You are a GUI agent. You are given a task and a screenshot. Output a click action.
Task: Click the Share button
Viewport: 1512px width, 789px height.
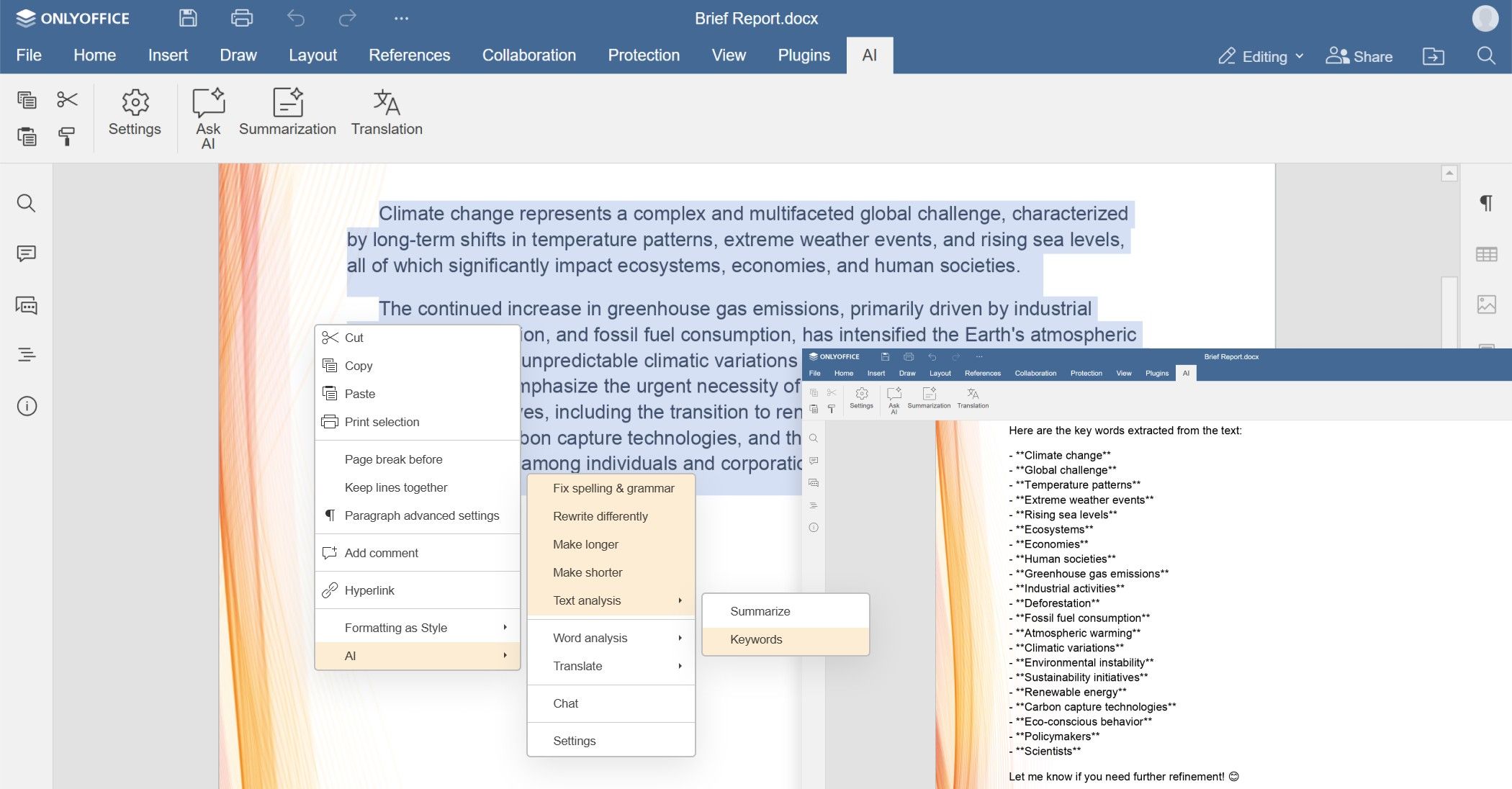point(1359,56)
